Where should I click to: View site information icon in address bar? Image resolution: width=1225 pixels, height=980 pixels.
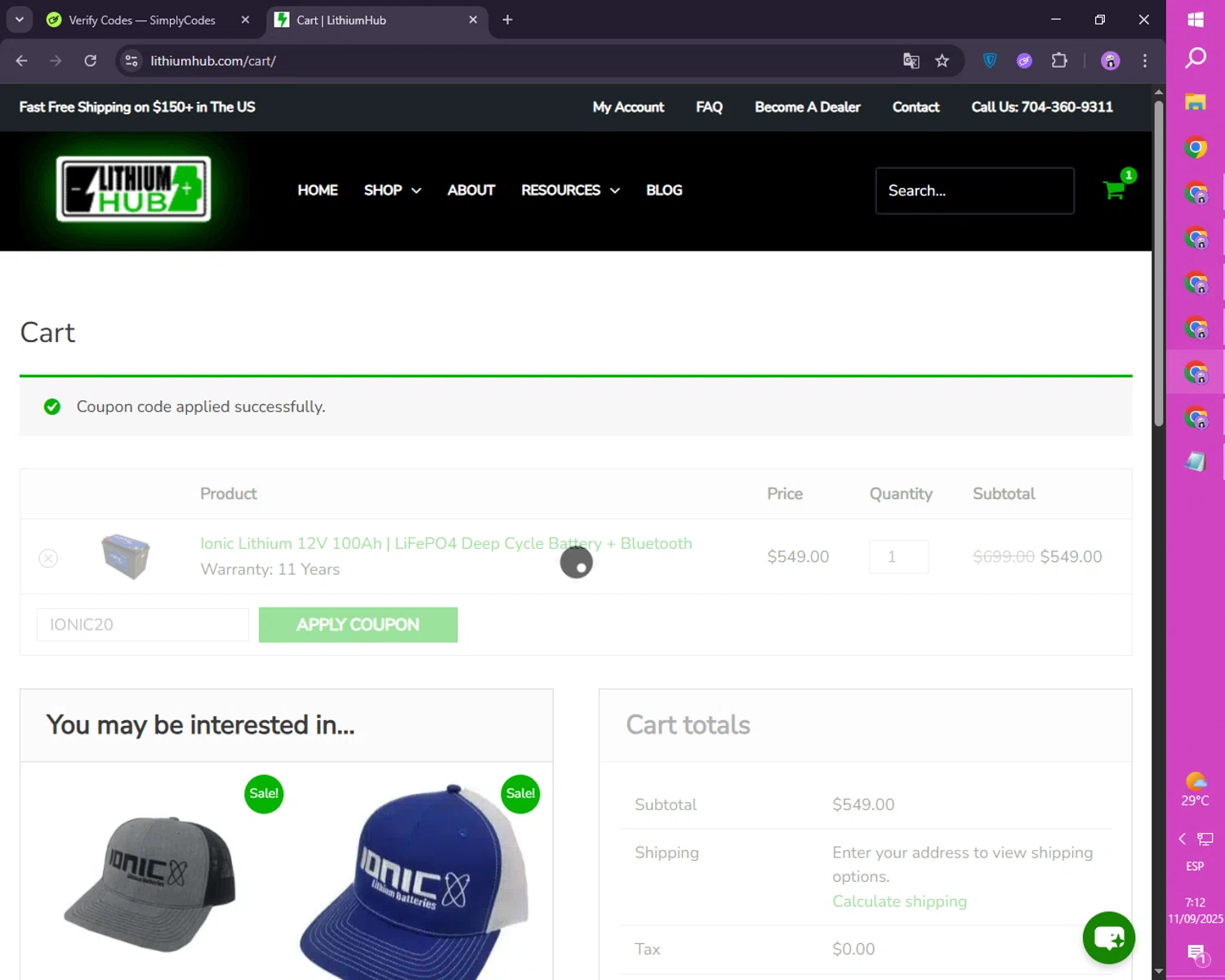[131, 60]
